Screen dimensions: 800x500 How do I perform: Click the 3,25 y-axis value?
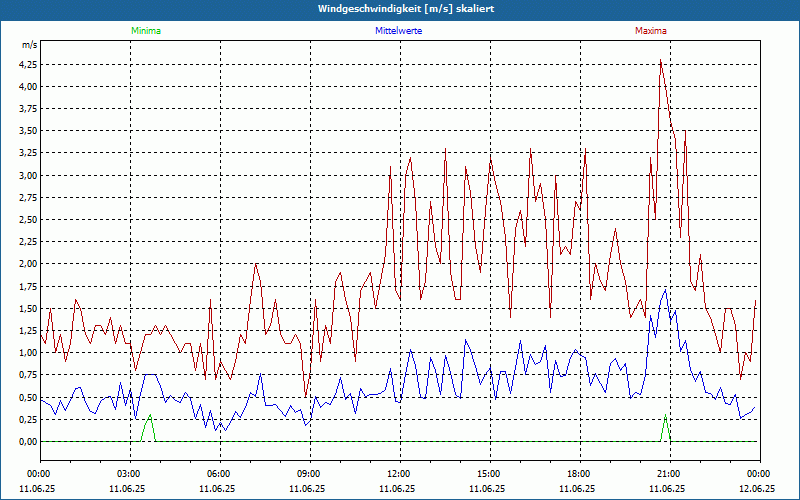click(x=28, y=154)
